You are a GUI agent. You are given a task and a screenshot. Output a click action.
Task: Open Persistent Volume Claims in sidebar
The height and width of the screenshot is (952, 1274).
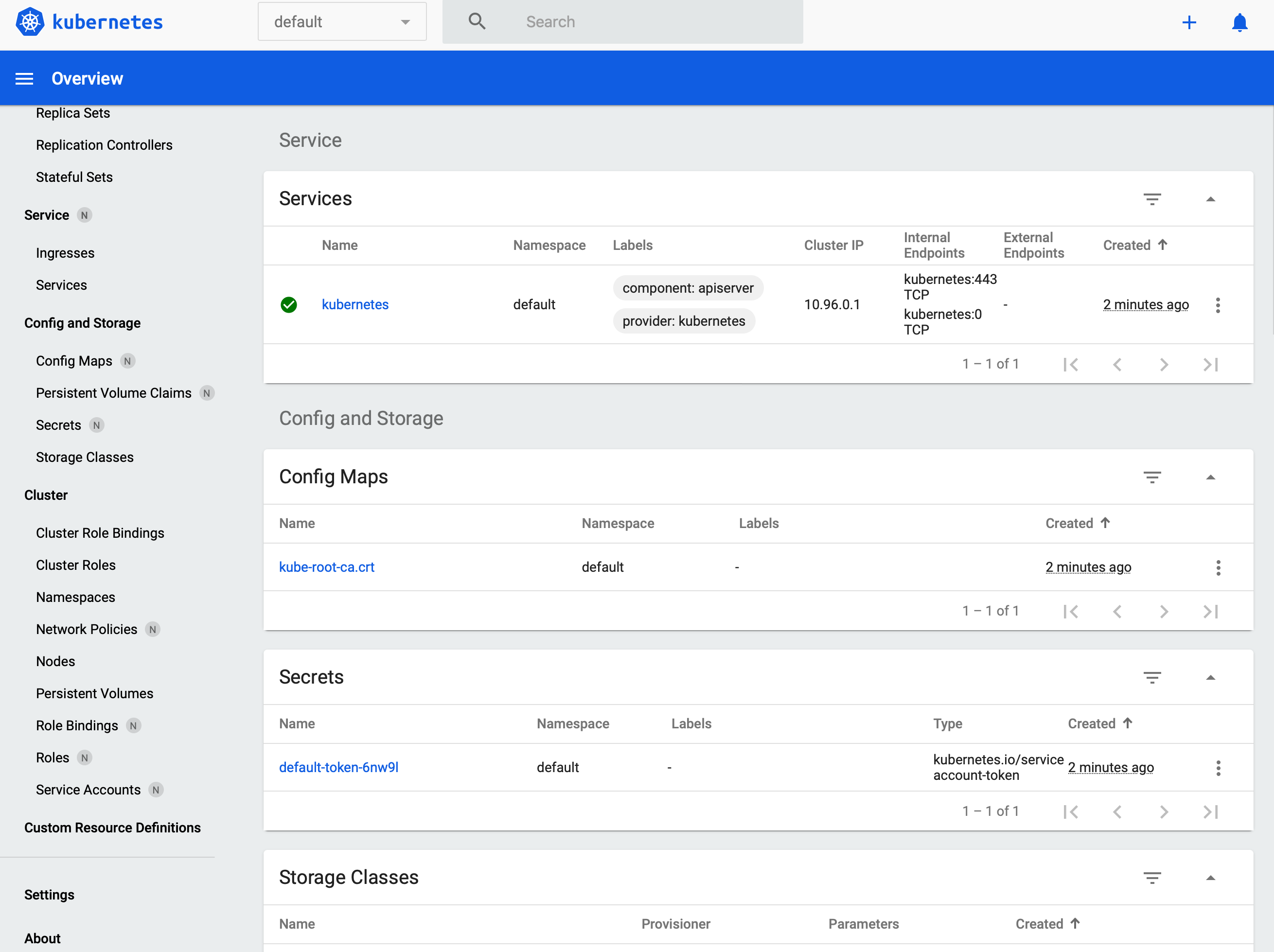[x=113, y=393]
